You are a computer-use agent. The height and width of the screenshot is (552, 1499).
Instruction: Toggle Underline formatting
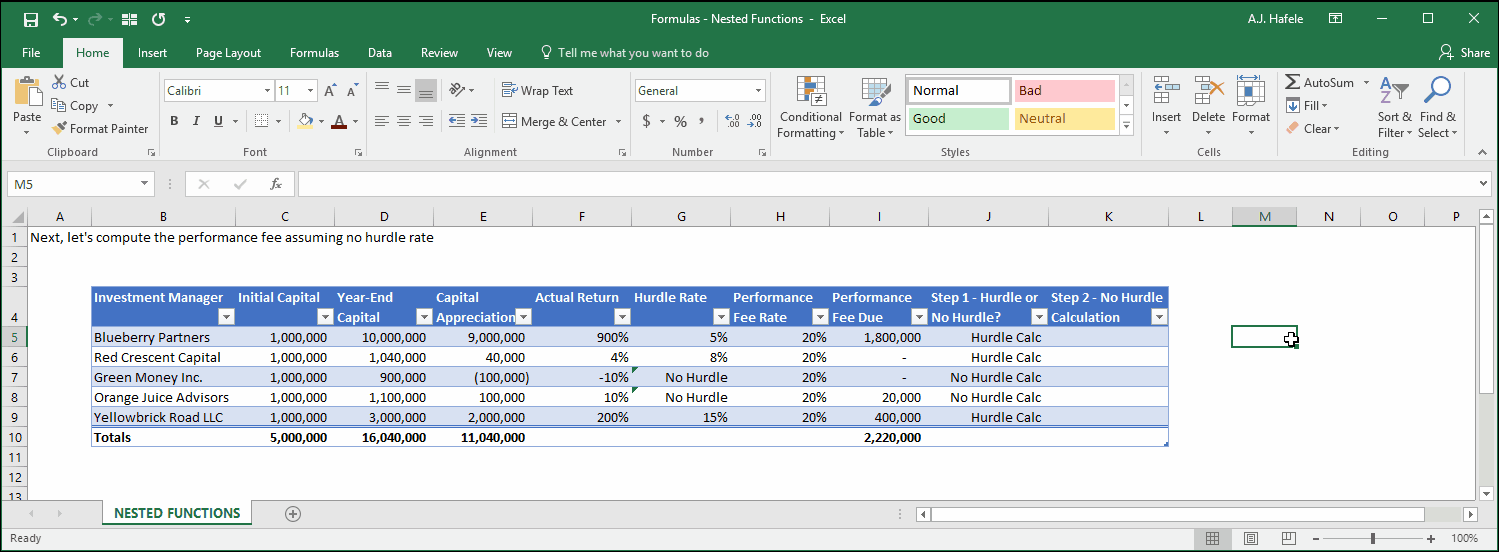pyautogui.click(x=219, y=121)
